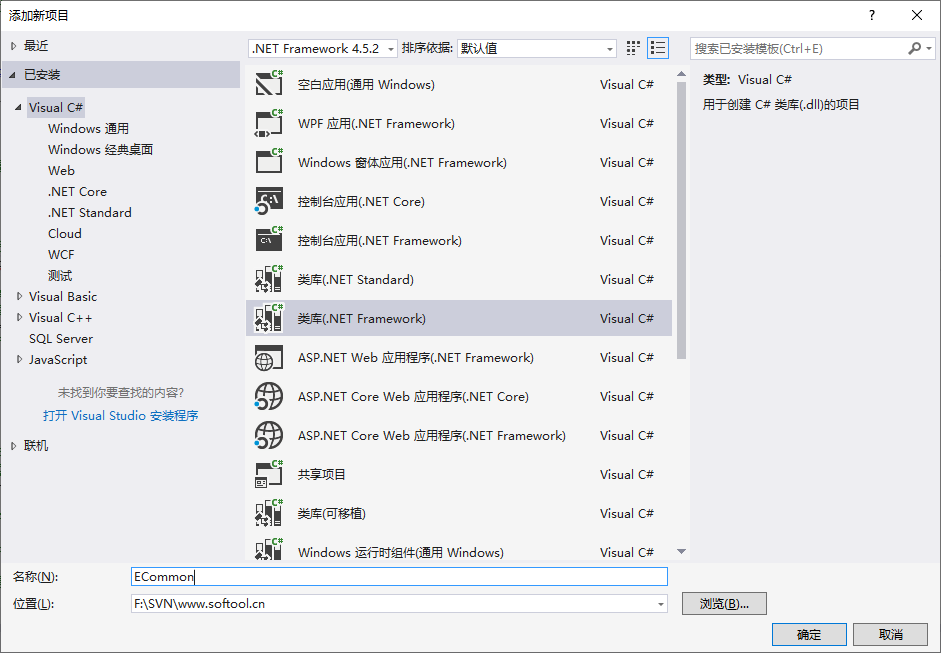Image resolution: width=941 pixels, height=653 pixels.
Task: Select the 空白应用(通用 Windows) template name
Action: pyautogui.click(x=366, y=85)
